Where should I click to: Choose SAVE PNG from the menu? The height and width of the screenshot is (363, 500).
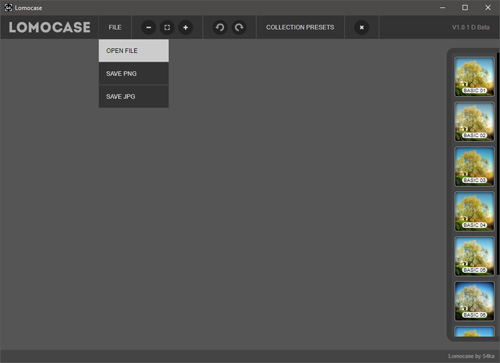[134, 73]
